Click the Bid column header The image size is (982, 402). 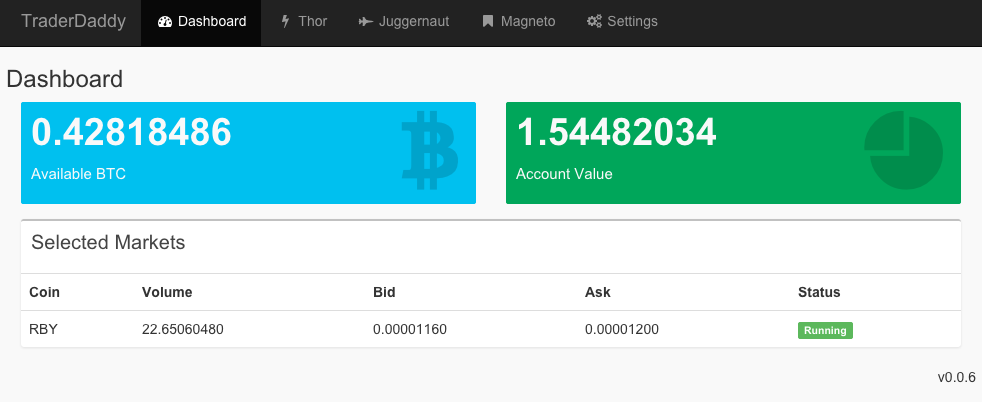[385, 292]
